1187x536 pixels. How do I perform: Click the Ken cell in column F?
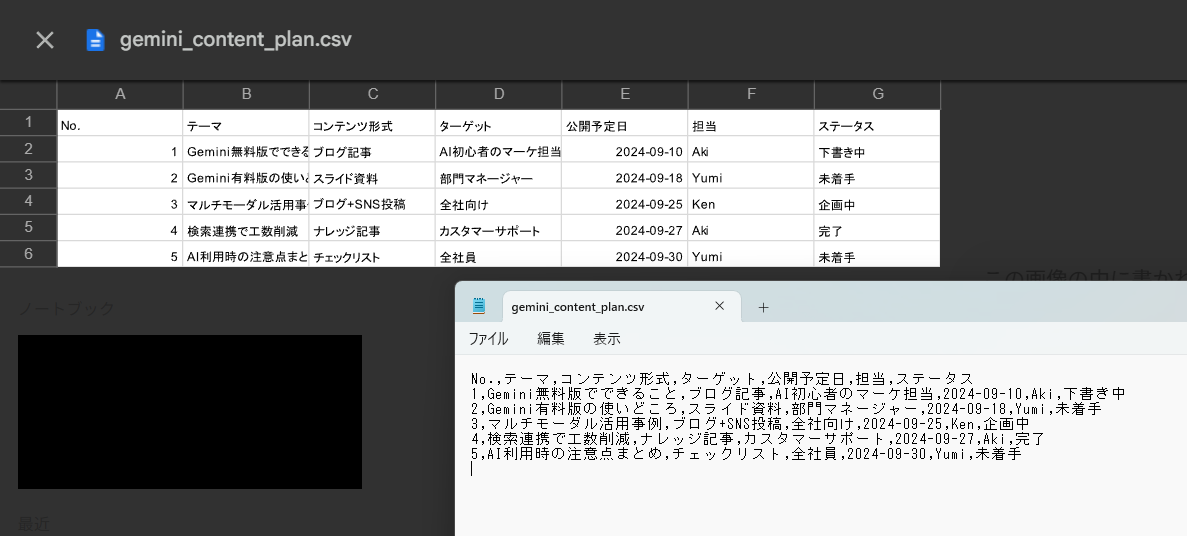751,202
